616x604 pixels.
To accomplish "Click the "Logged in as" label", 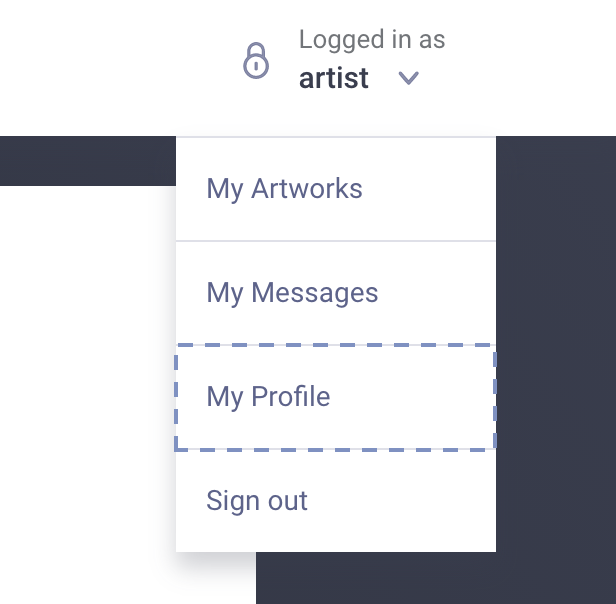I will [372, 40].
